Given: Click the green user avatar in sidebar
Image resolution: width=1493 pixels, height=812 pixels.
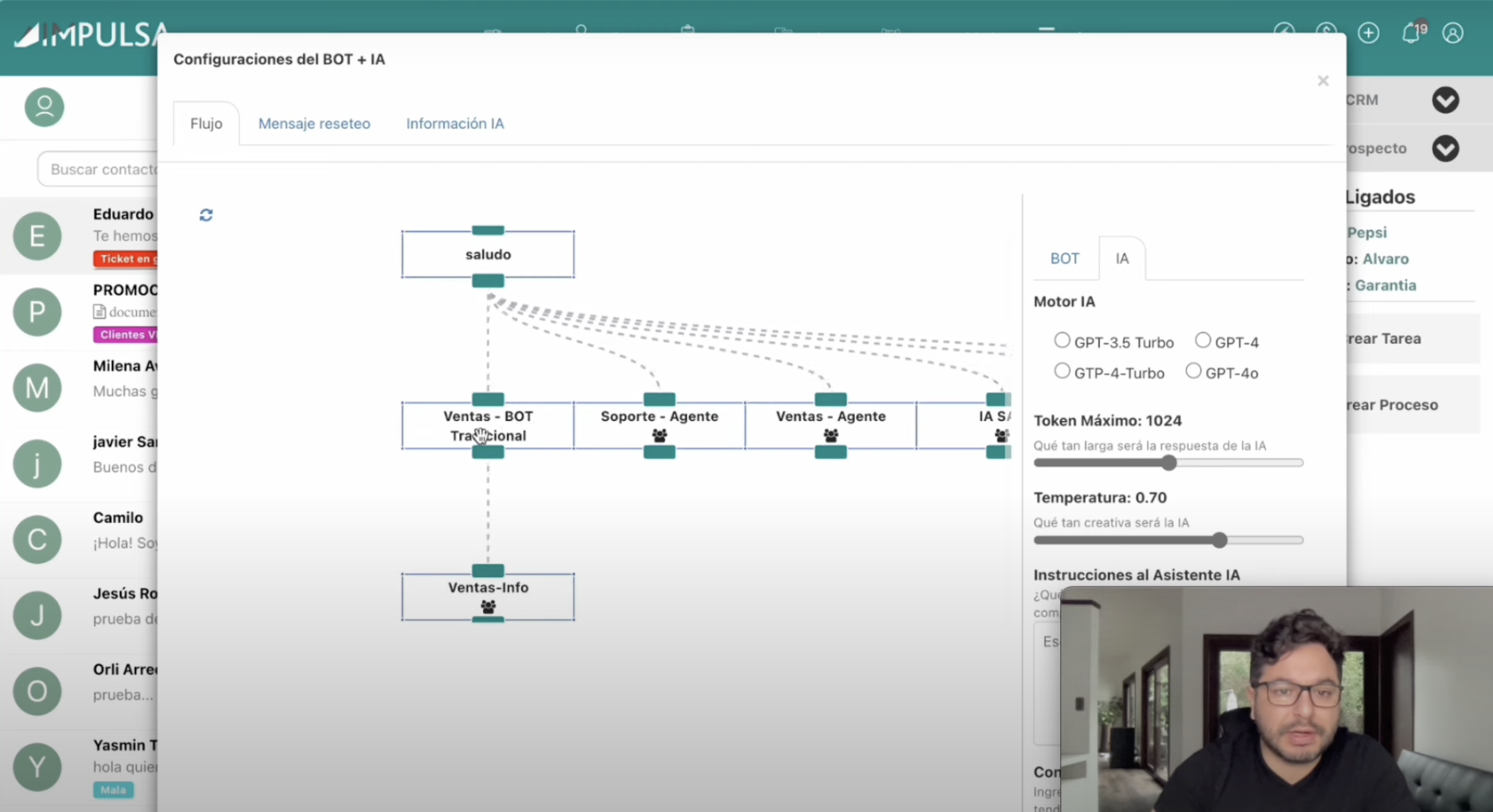Looking at the screenshot, I should [44, 107].
